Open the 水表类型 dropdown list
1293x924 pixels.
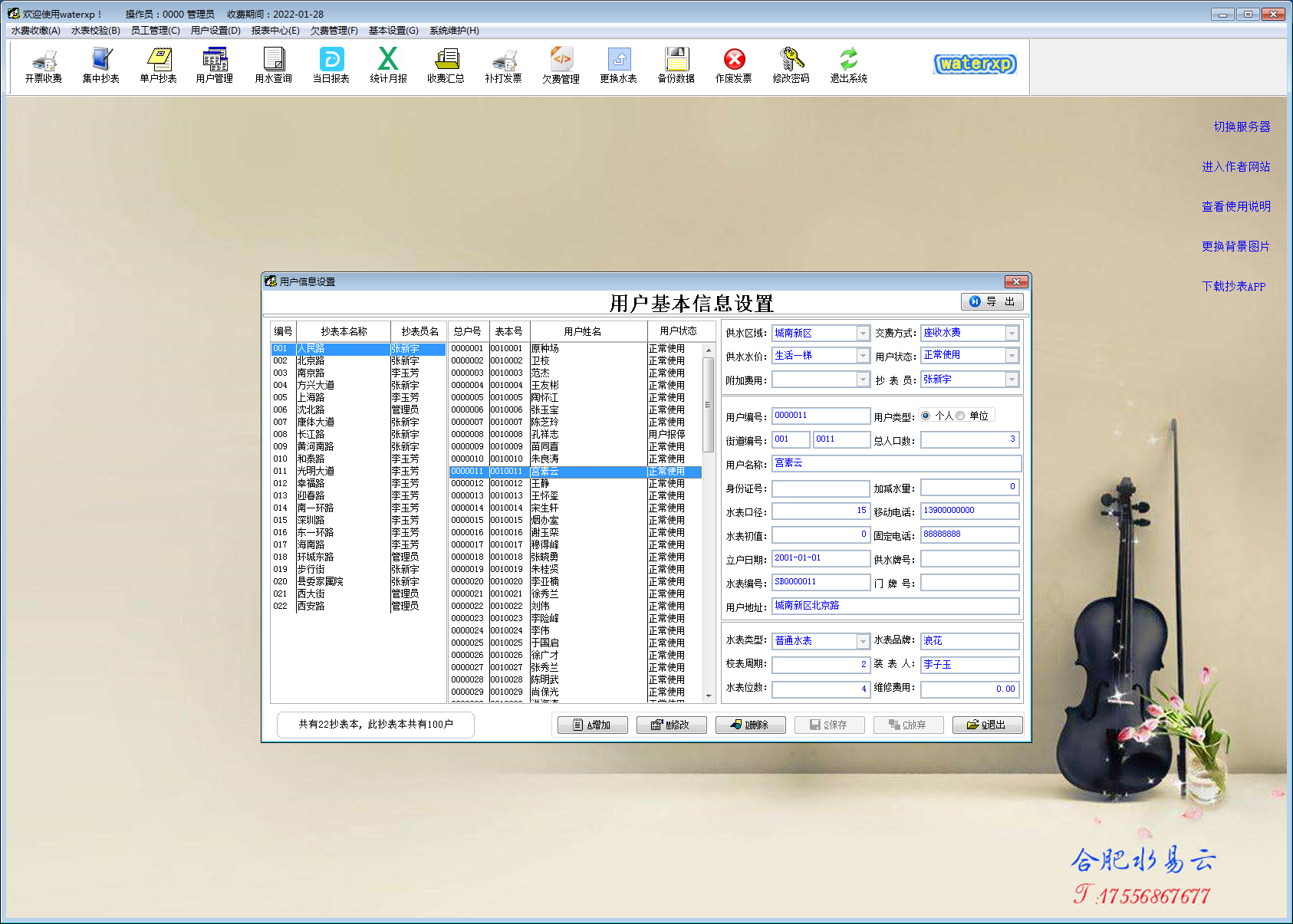coord(863,641)
